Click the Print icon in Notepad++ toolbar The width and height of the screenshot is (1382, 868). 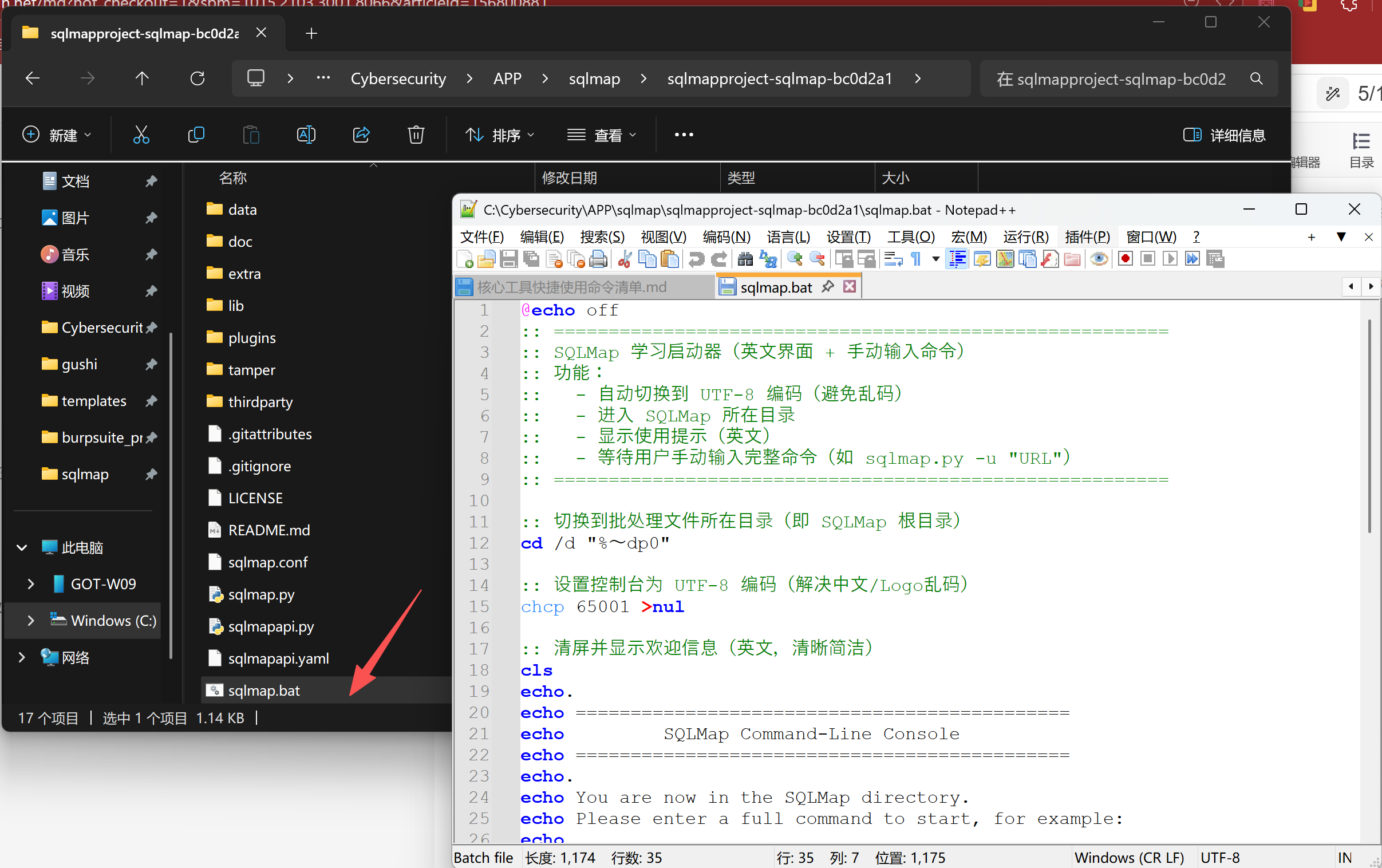[598, 259]
